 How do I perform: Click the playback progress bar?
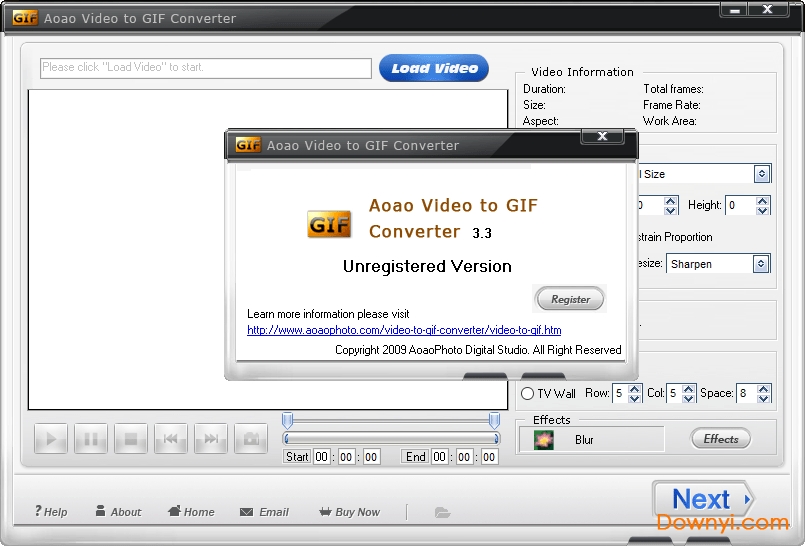pyautogui.click(x=391, y=439)
